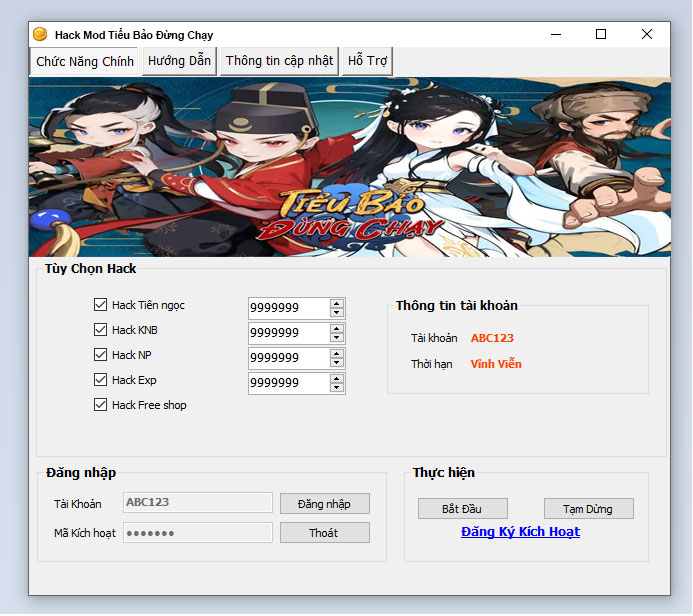Viewport: 693px width, 616px height.
Task: Toggle the Hack NP checkbox
Action: [100, 354]
